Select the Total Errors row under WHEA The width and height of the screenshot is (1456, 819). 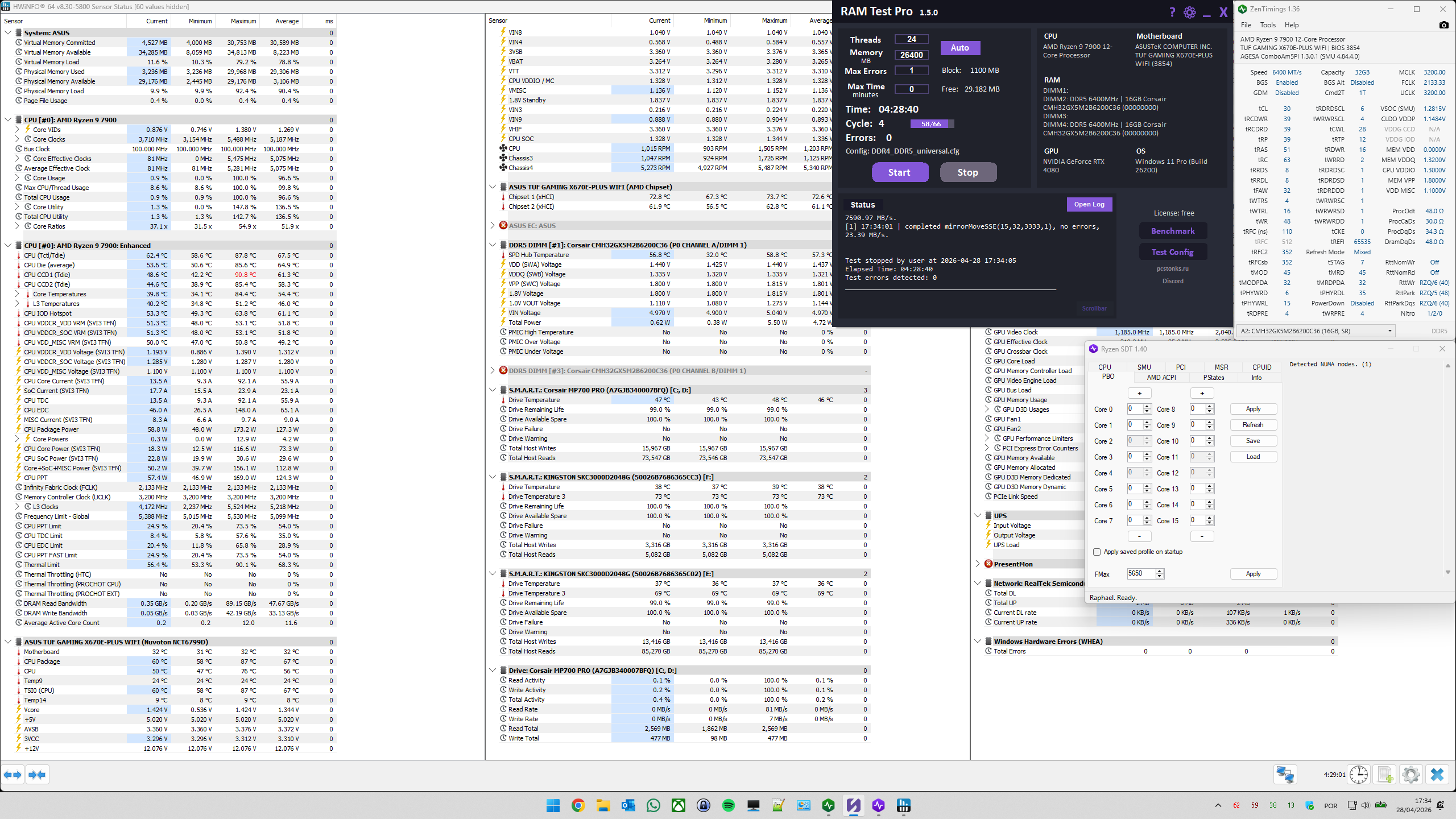1160,651
